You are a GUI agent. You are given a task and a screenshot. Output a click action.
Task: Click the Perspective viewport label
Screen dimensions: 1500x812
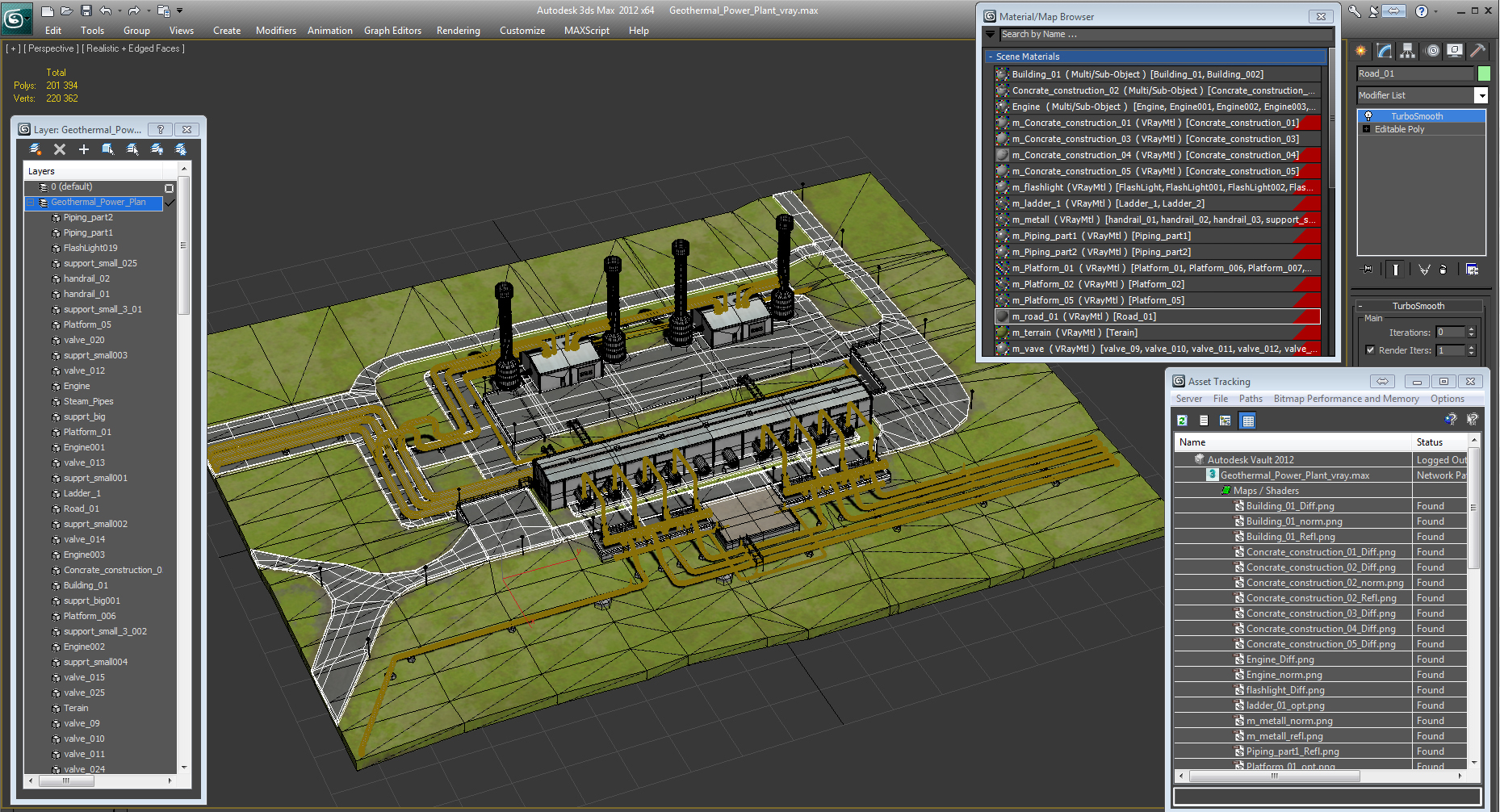51,48
